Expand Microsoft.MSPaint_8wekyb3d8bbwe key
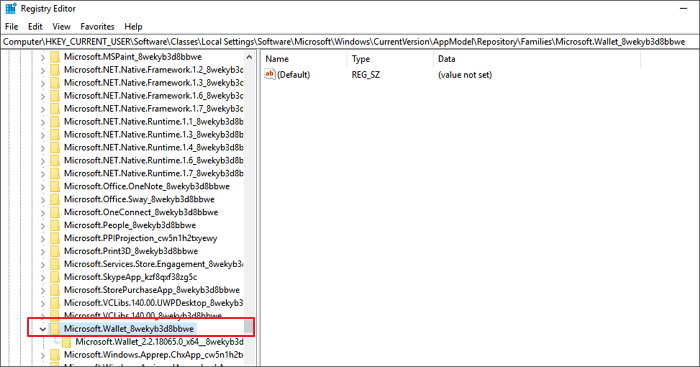Image resolution: width=700 pixels, height=367 pixels. pyautogui.click(x=42, y=57)
